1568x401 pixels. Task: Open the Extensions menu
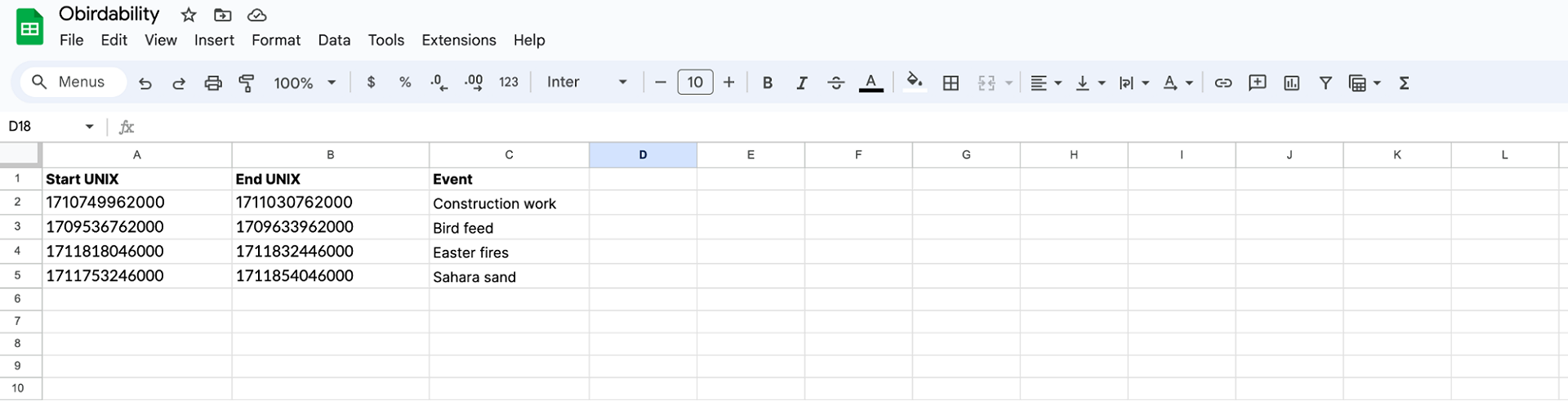click(x=458, y=40)
